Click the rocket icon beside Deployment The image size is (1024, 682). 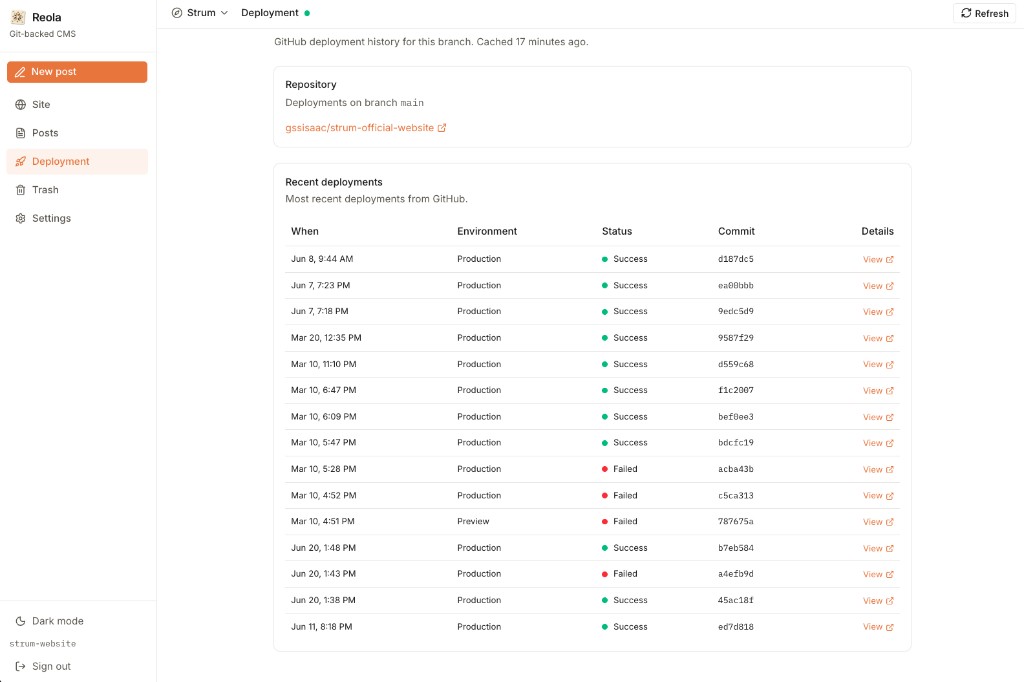point(20,161)
